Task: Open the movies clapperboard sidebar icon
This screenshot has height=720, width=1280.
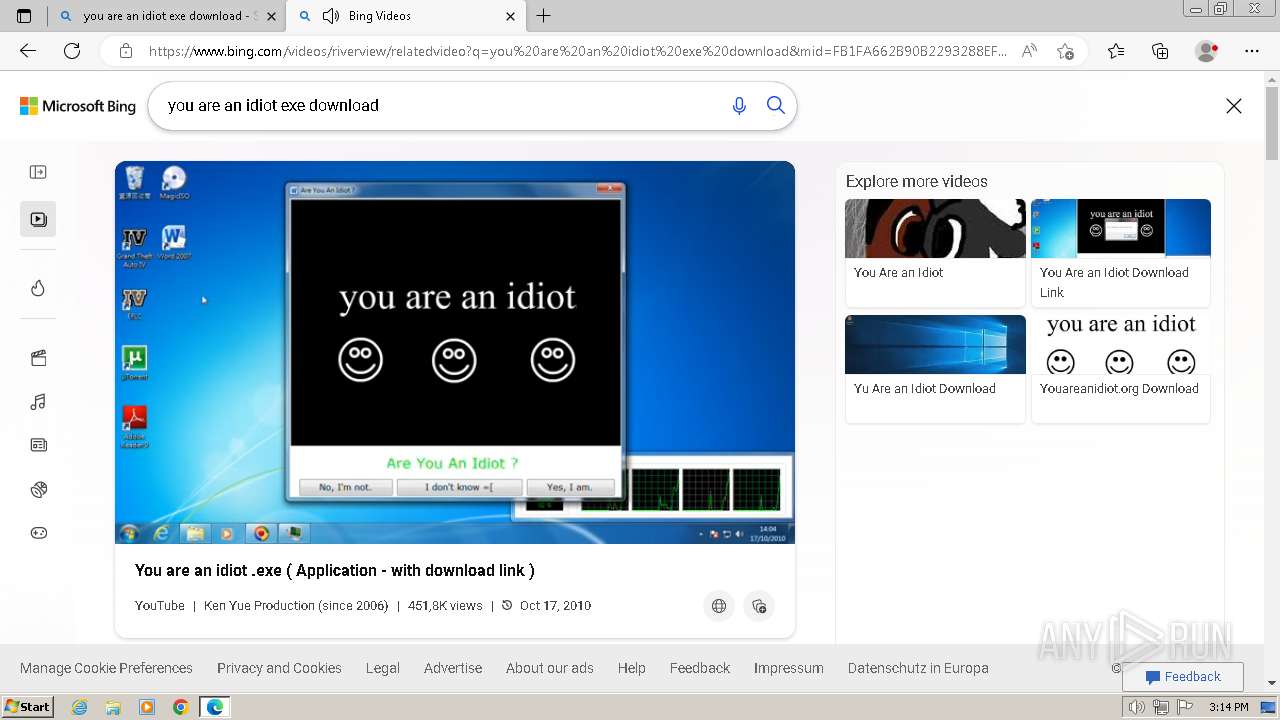Action: coord(38,358)
